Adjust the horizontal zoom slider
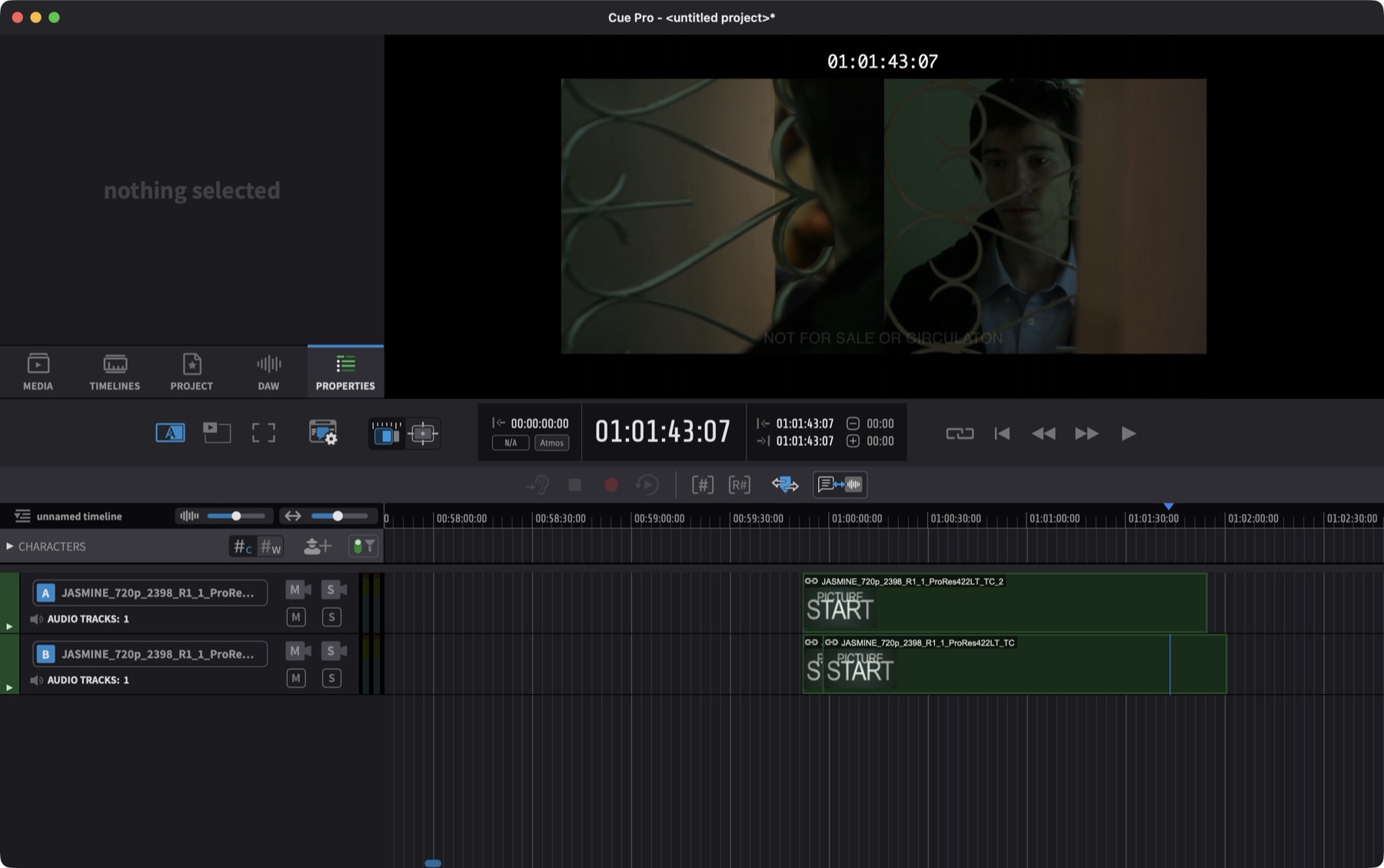The image size is (1384, 868). click(x=338, y=516)
